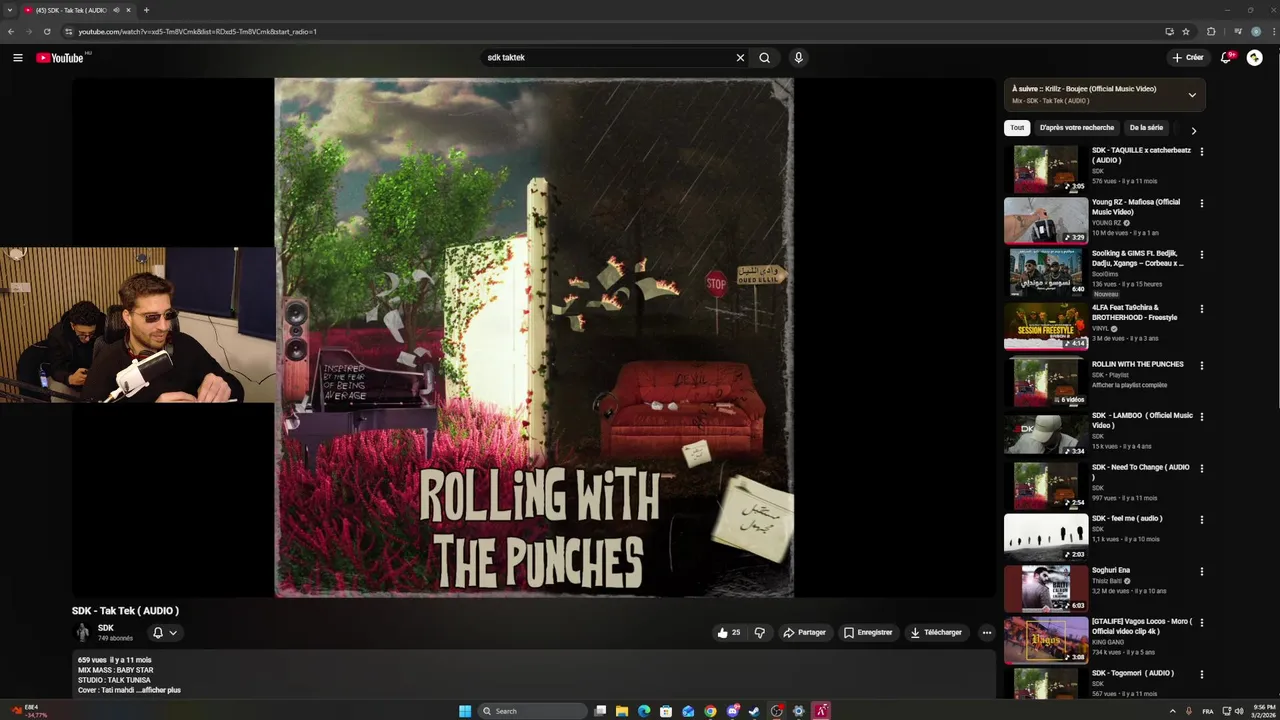1280x720 pixels.
Task: Clear the search text with the X
Action: point(740,58)
